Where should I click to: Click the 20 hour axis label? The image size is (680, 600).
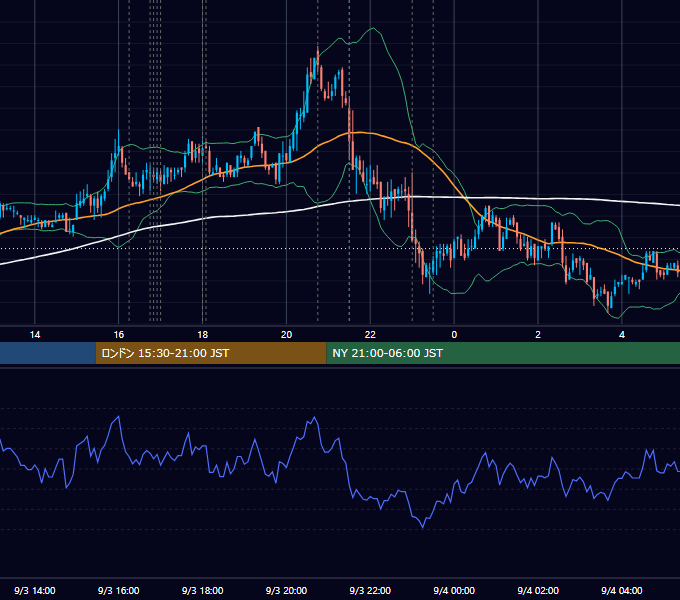286,335
